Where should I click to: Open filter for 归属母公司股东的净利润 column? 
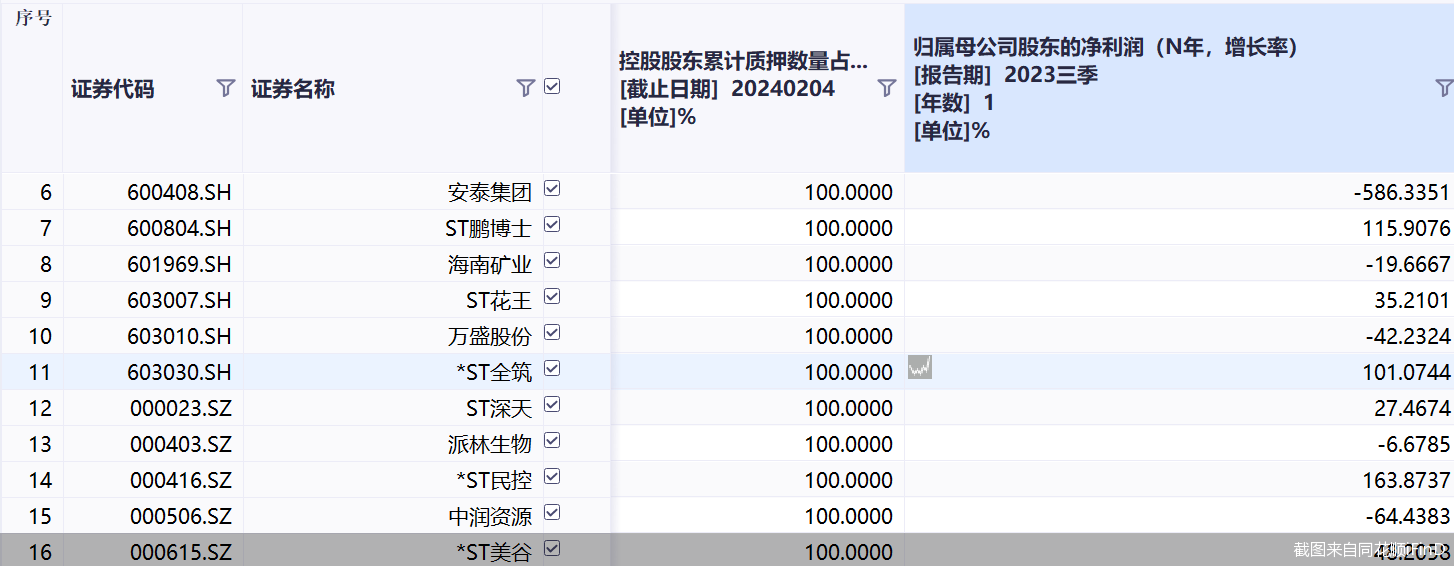(1444, 88)
